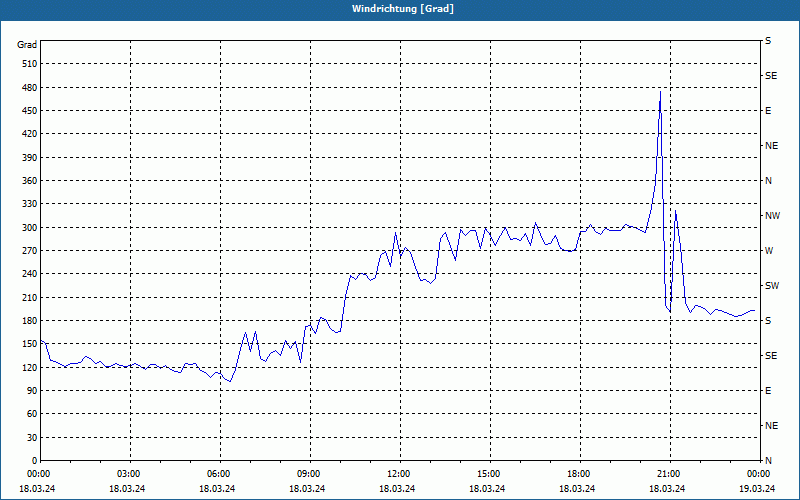Select the 330 y-axis value
800x500 pixels.
(x=30, y=204)
